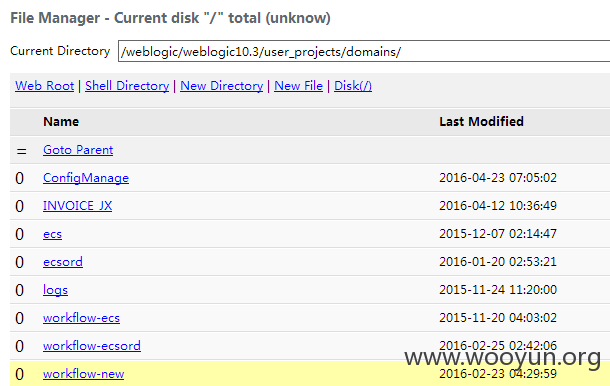Click the New File link
610x386 pixels.
point(298,86)
